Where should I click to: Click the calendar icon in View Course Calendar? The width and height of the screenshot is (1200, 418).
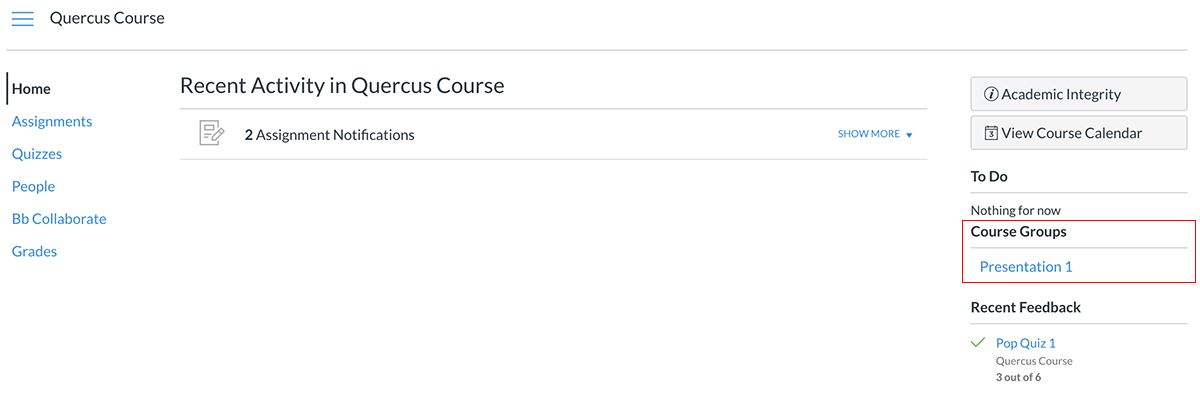(x=991, y=132)
